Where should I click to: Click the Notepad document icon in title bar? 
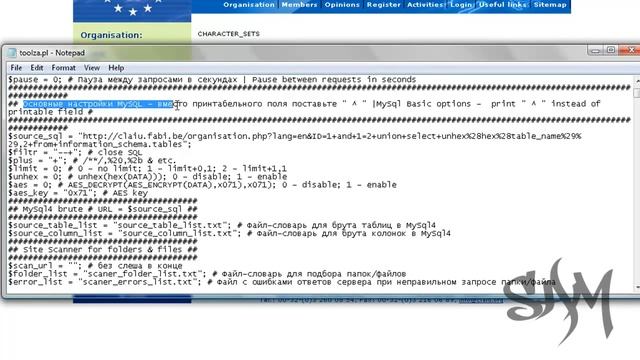pos(12,53)
